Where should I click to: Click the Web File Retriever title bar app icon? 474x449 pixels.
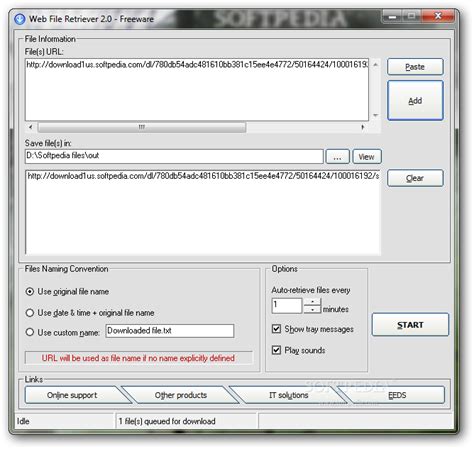click(20, 19)
